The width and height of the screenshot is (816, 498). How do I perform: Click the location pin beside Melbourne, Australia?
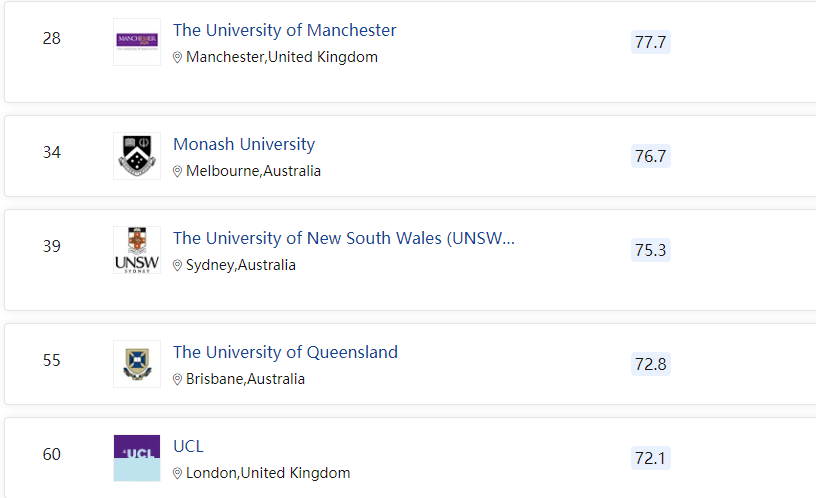(178, 172)
